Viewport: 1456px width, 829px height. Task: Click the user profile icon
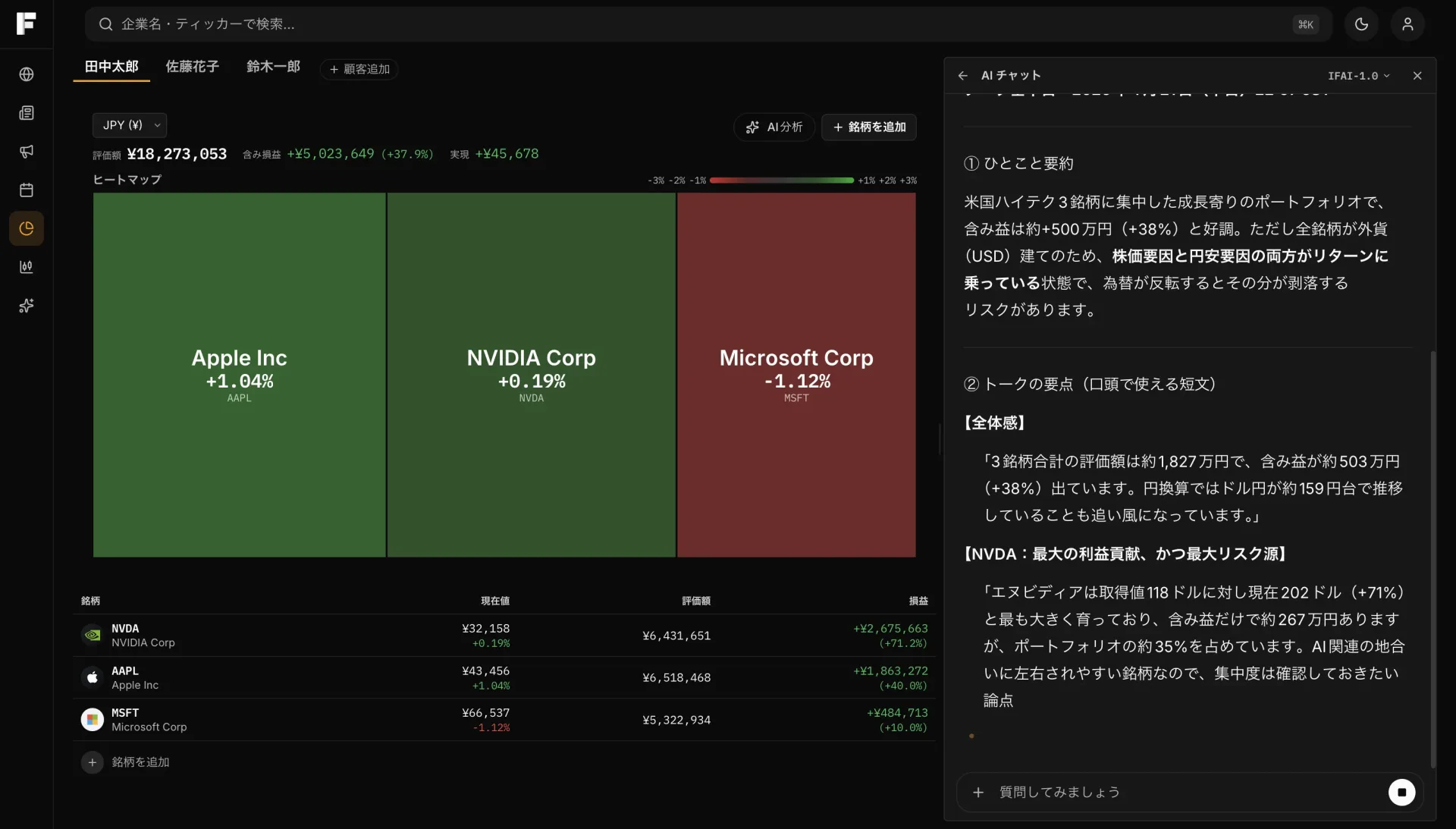(x=1407, y=24)
